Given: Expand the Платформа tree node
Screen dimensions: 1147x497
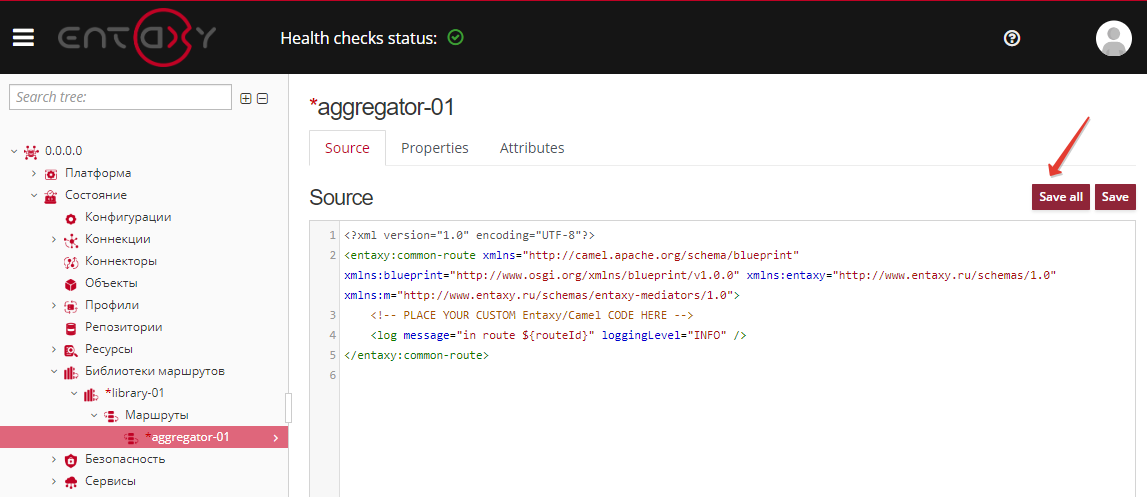Looking at the screenshot, I should (x=33, y=173).
